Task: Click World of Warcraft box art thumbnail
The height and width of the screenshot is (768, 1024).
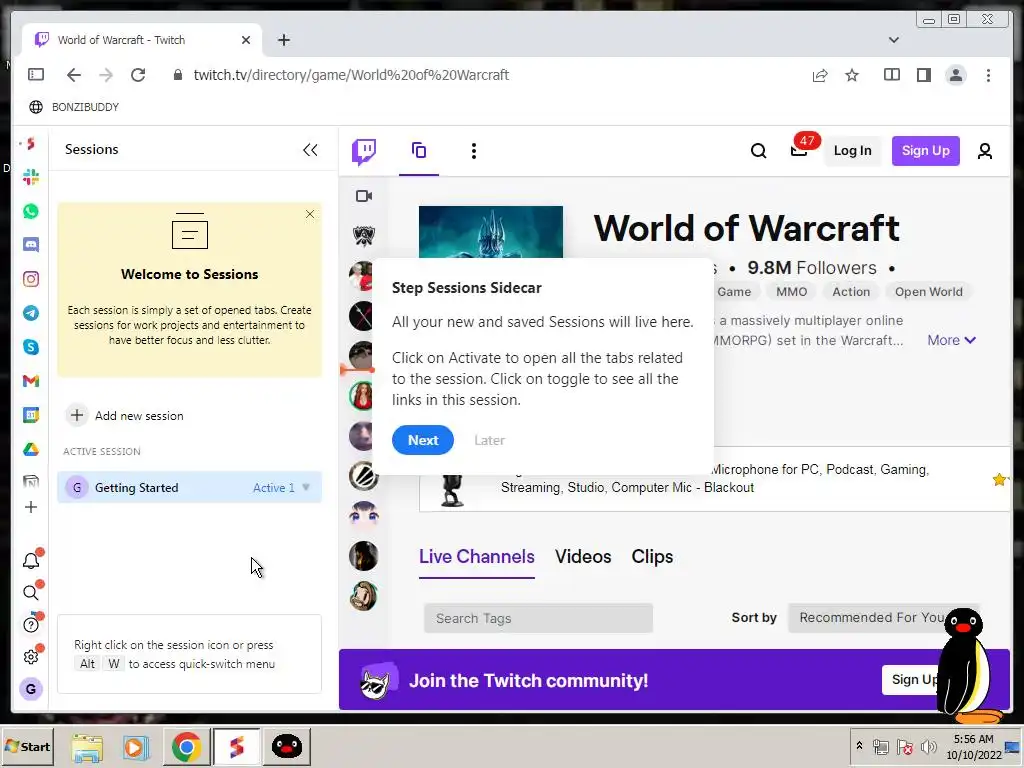Action: pos(490,232)
